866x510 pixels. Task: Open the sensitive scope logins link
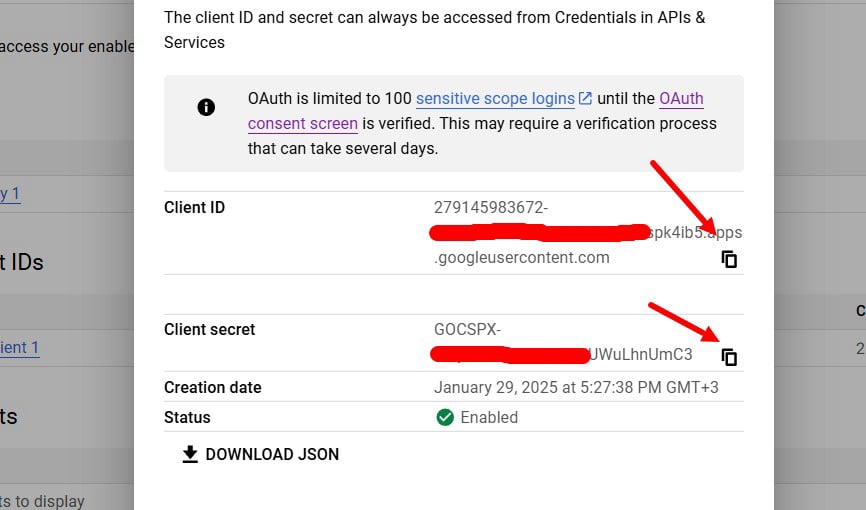[495, 98]
